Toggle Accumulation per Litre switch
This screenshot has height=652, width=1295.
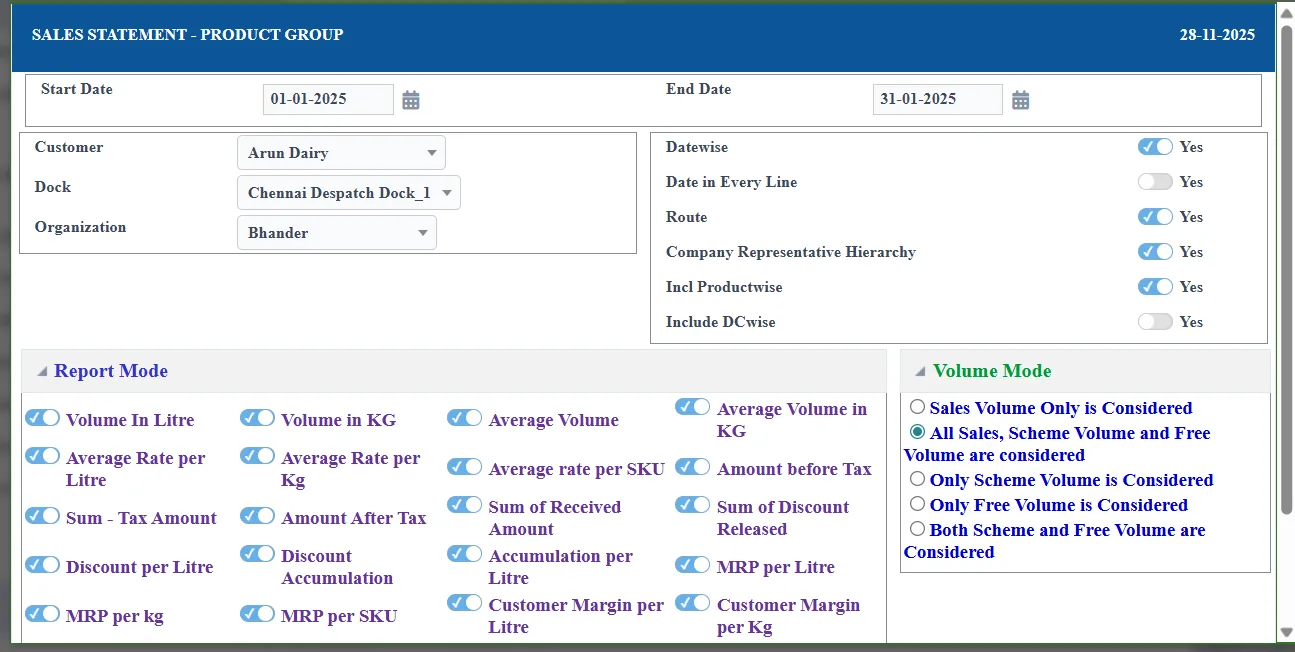(x=465, y=554)
